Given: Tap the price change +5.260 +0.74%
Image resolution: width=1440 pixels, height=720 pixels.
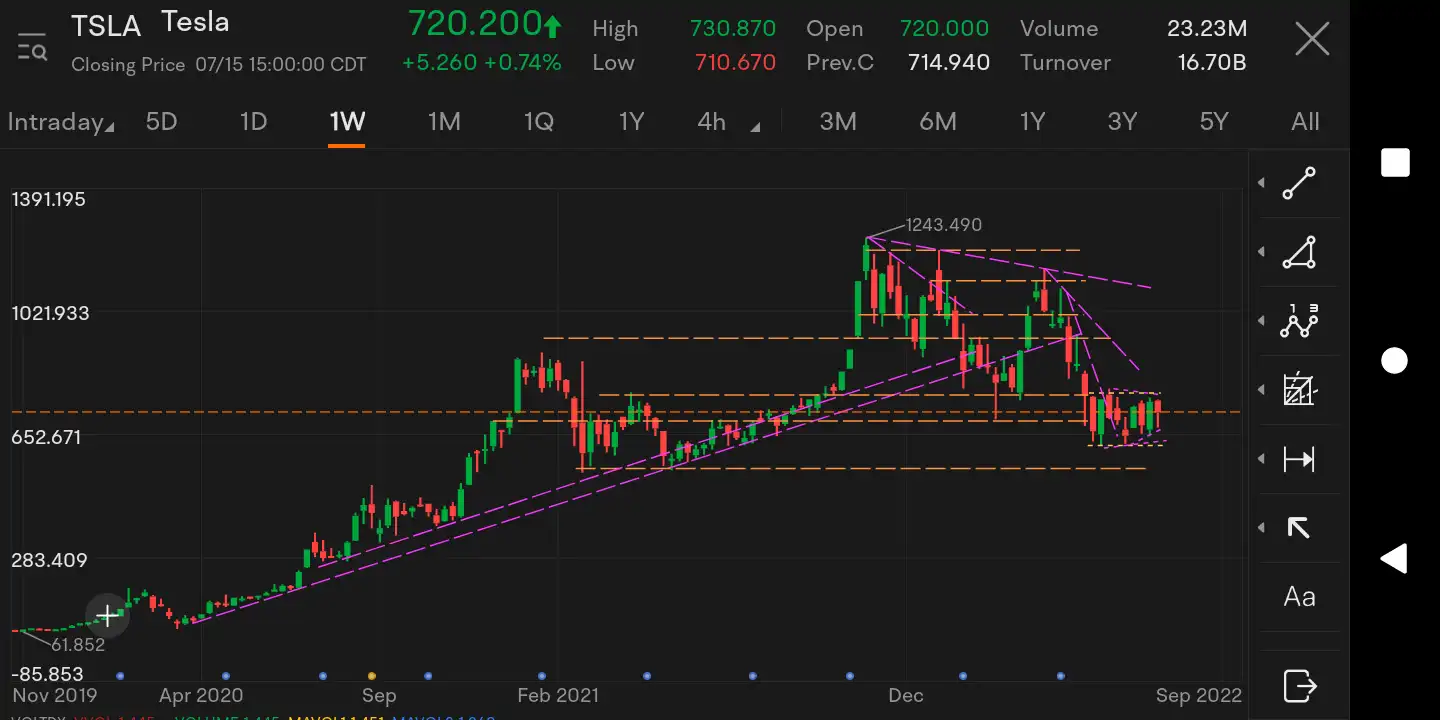Looking at the screenshot, I should tap(482, 63).
